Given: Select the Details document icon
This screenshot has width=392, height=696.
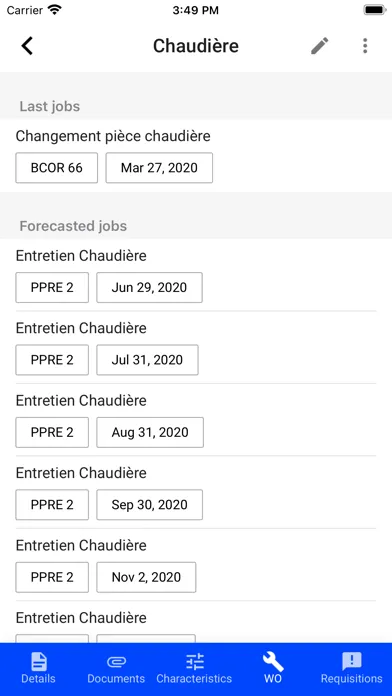Looking at the screenshot, I should point(39,661).
